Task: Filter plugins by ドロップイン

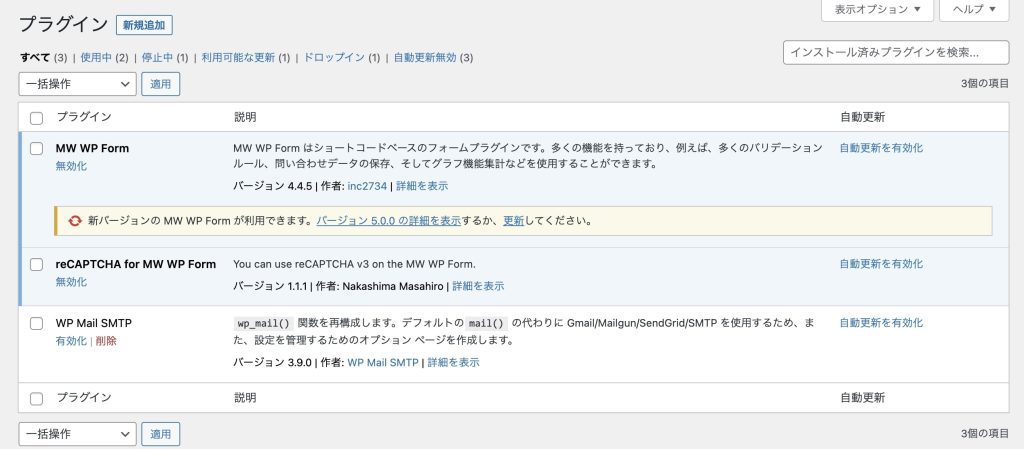Action: tap(334, 57)
